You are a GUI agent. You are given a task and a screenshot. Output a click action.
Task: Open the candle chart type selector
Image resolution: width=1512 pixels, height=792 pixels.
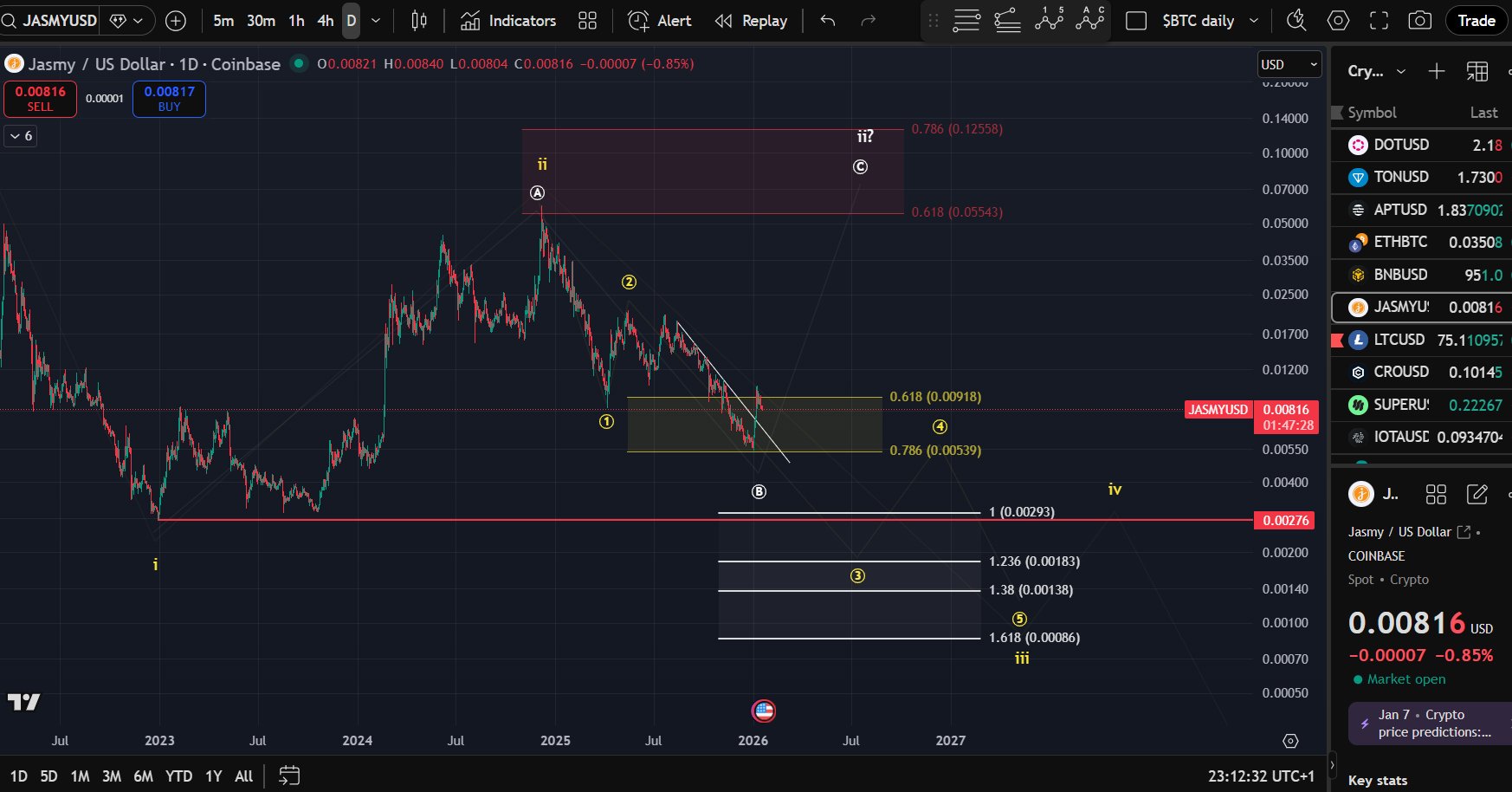click(419, 21)
